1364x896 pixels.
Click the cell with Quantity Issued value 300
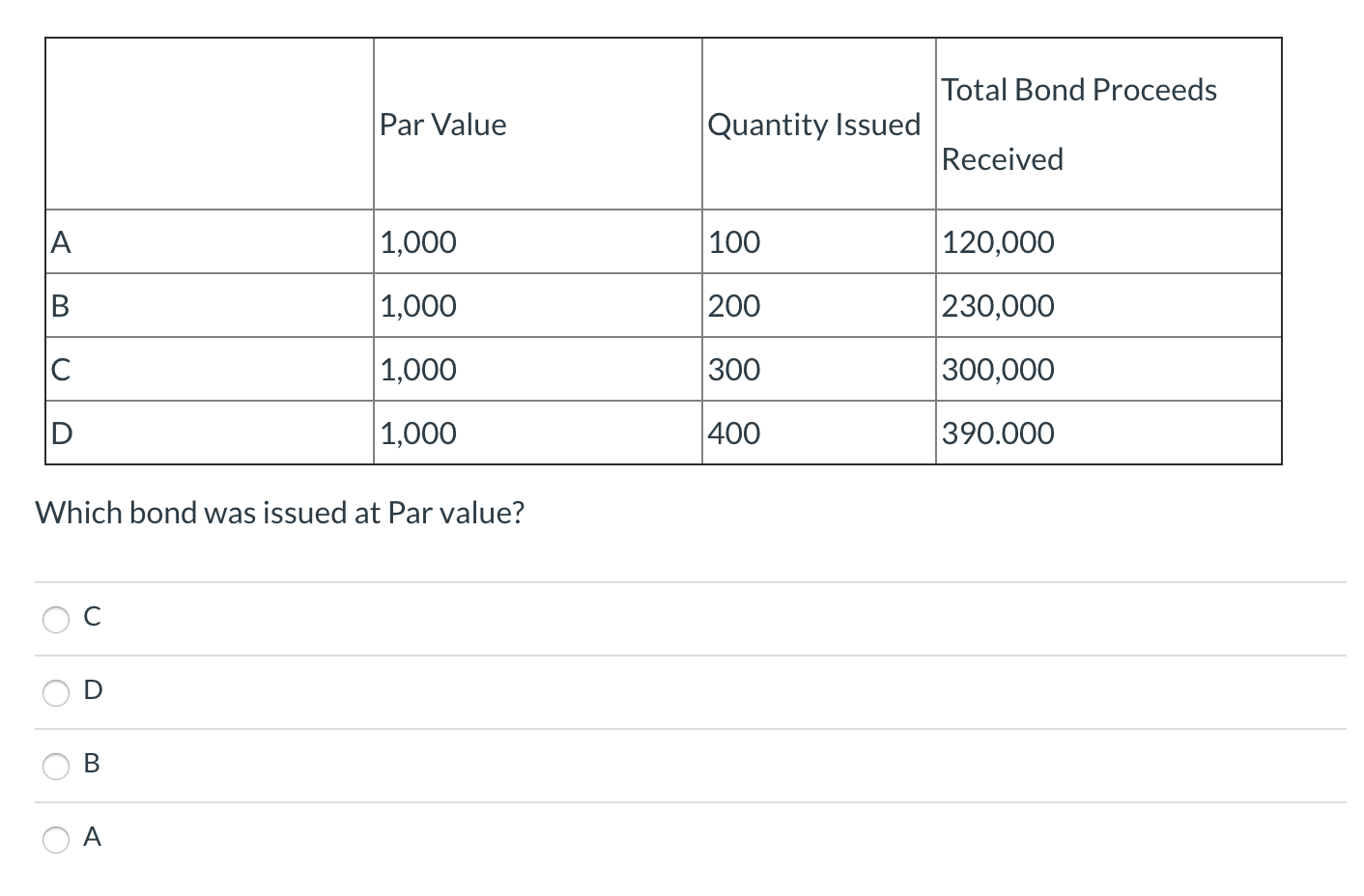point(734,370)
